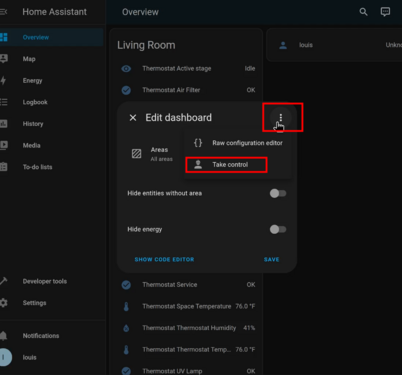Open the search icon in the header
402x375 pixels.
(363, 12)
